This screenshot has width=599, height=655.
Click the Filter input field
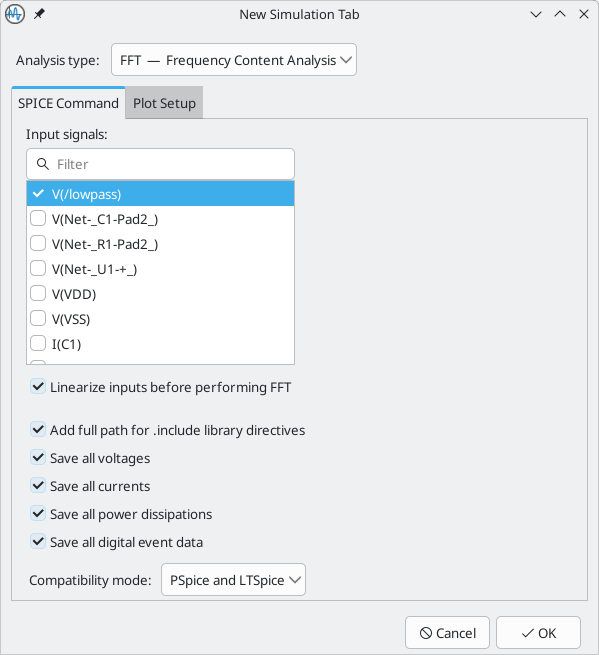coord(160,164)
